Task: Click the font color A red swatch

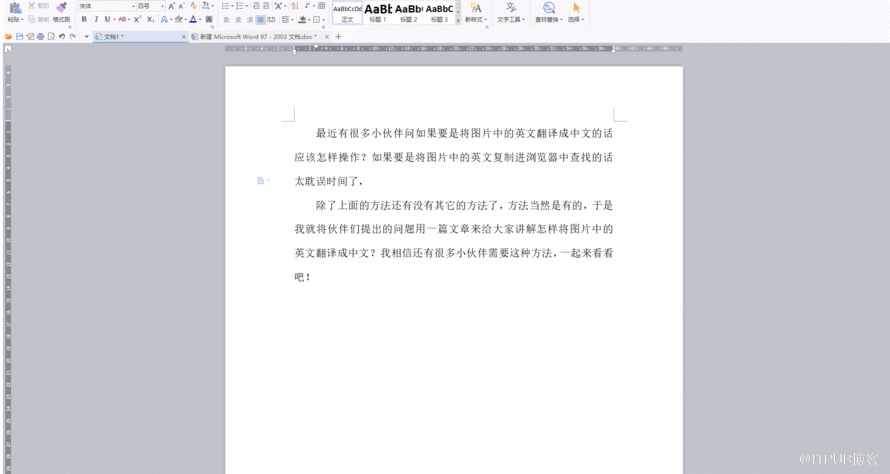Action: pos(193,19)
